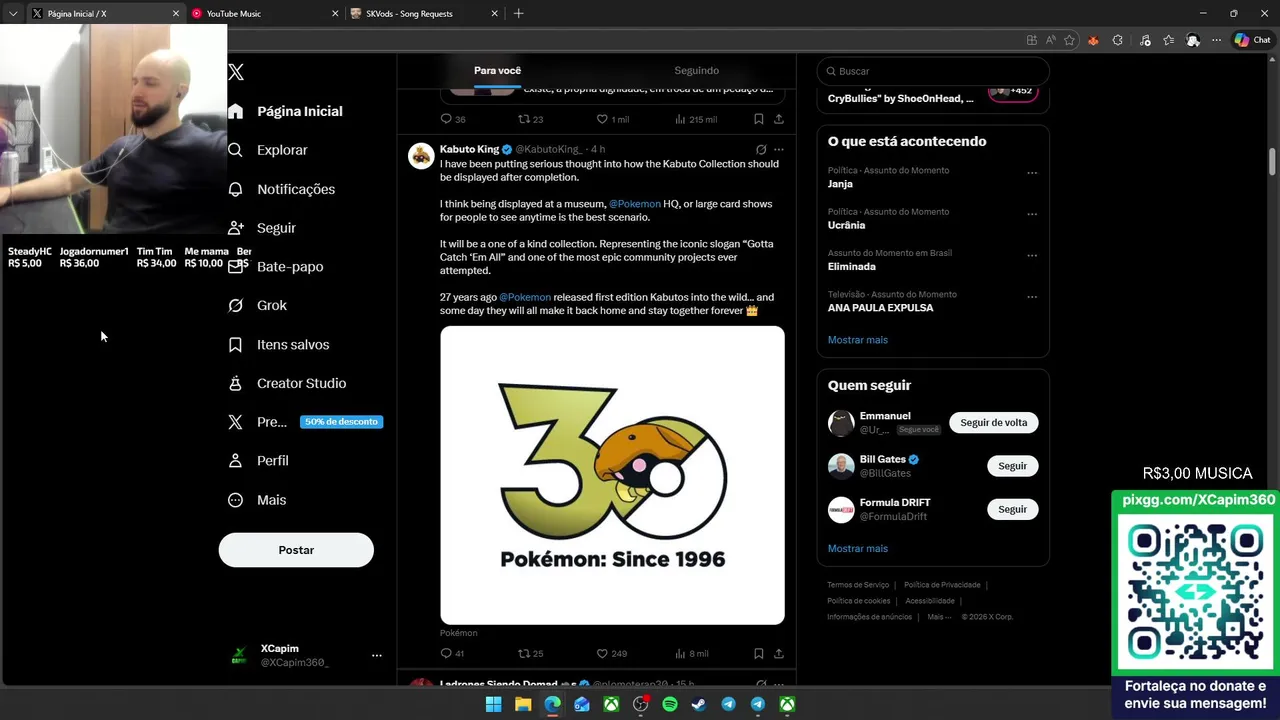Open options for the Eliminada trending topic
The width and height of the screenshot is (1280, 720).
pos(1032,256)
